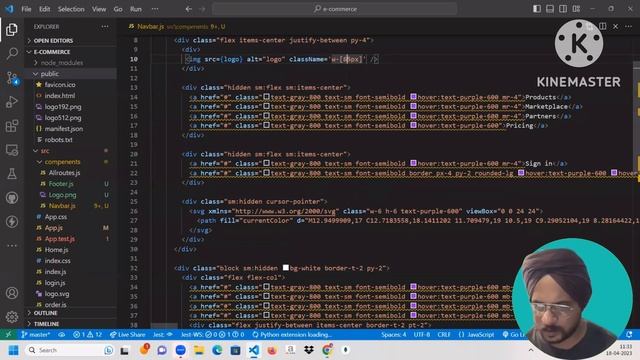The image size is (640, 360).
Task: Open the Search view in the activity bar
Action: tap(12, 53)
